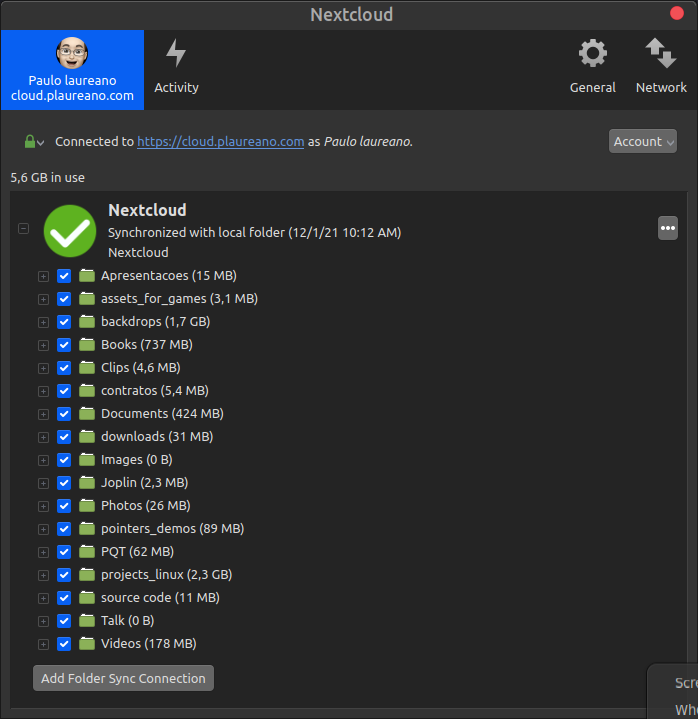Expand the Clips folder
The height and width of the screenshot is (719, 698).
coord(44,368)
